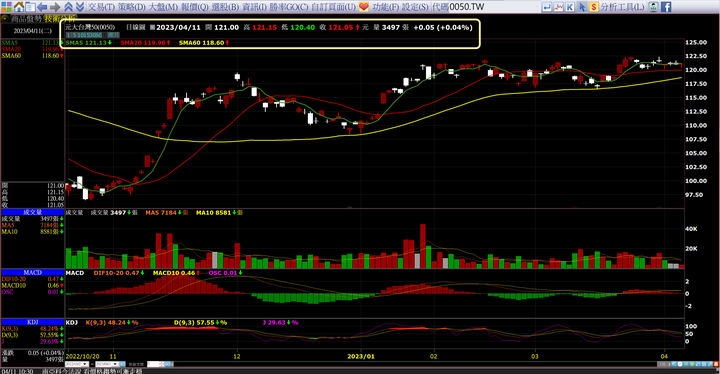Open 分析工具(L) menu
Image resolution: width=720 pixels, height=374 pixels.
[x=623, y=7]
